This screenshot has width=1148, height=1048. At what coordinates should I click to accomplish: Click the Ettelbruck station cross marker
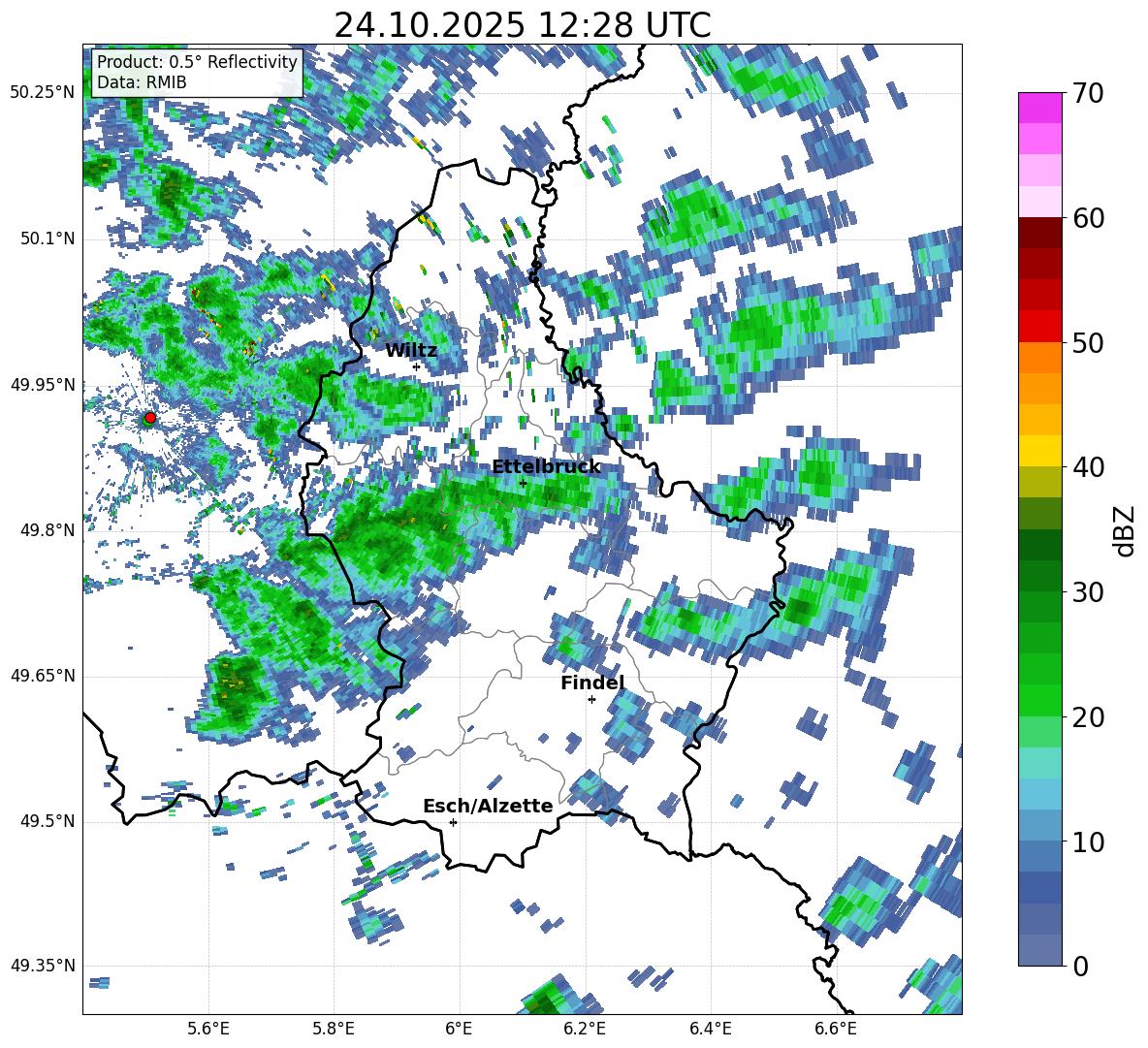click(x=523, y=483)
